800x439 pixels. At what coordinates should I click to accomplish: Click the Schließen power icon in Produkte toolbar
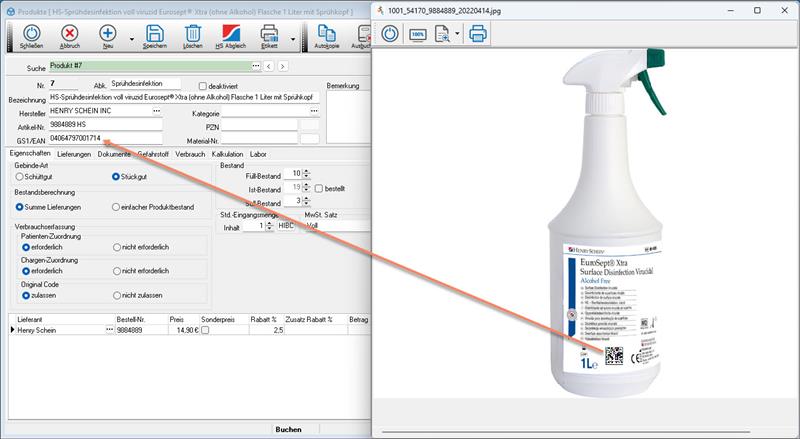click(x=31, y=34)
